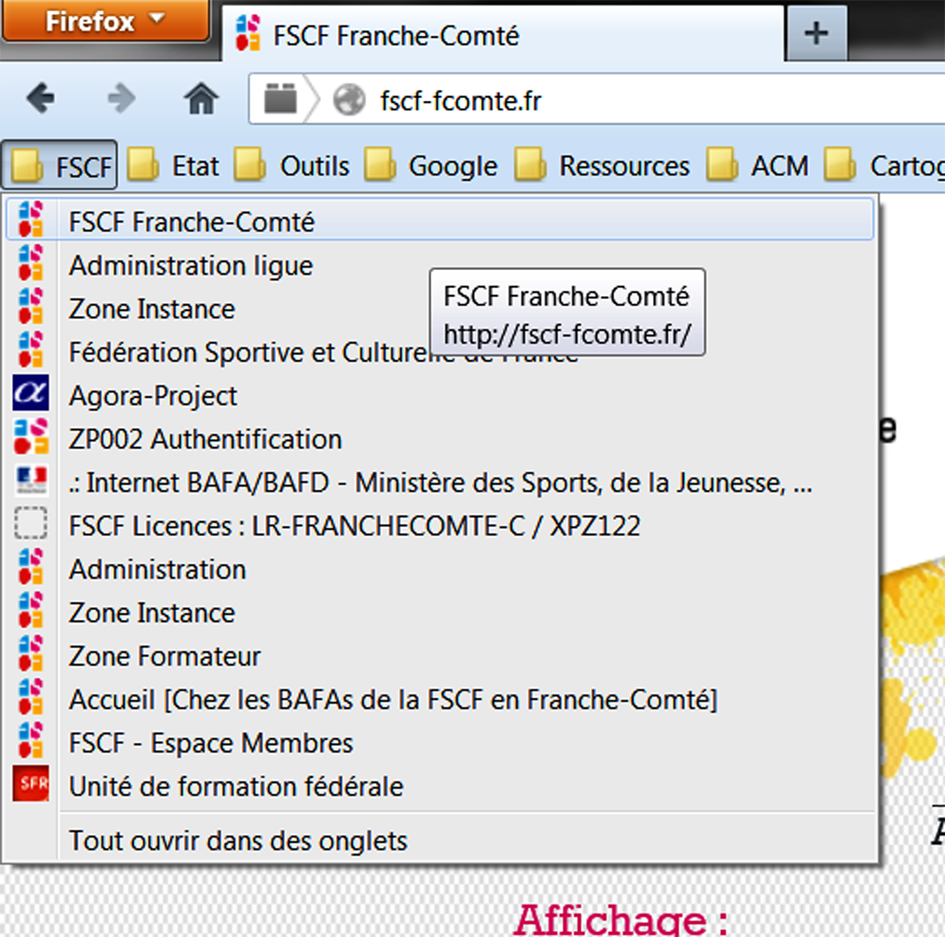Click the forward navigation arrow

point(121,98)
